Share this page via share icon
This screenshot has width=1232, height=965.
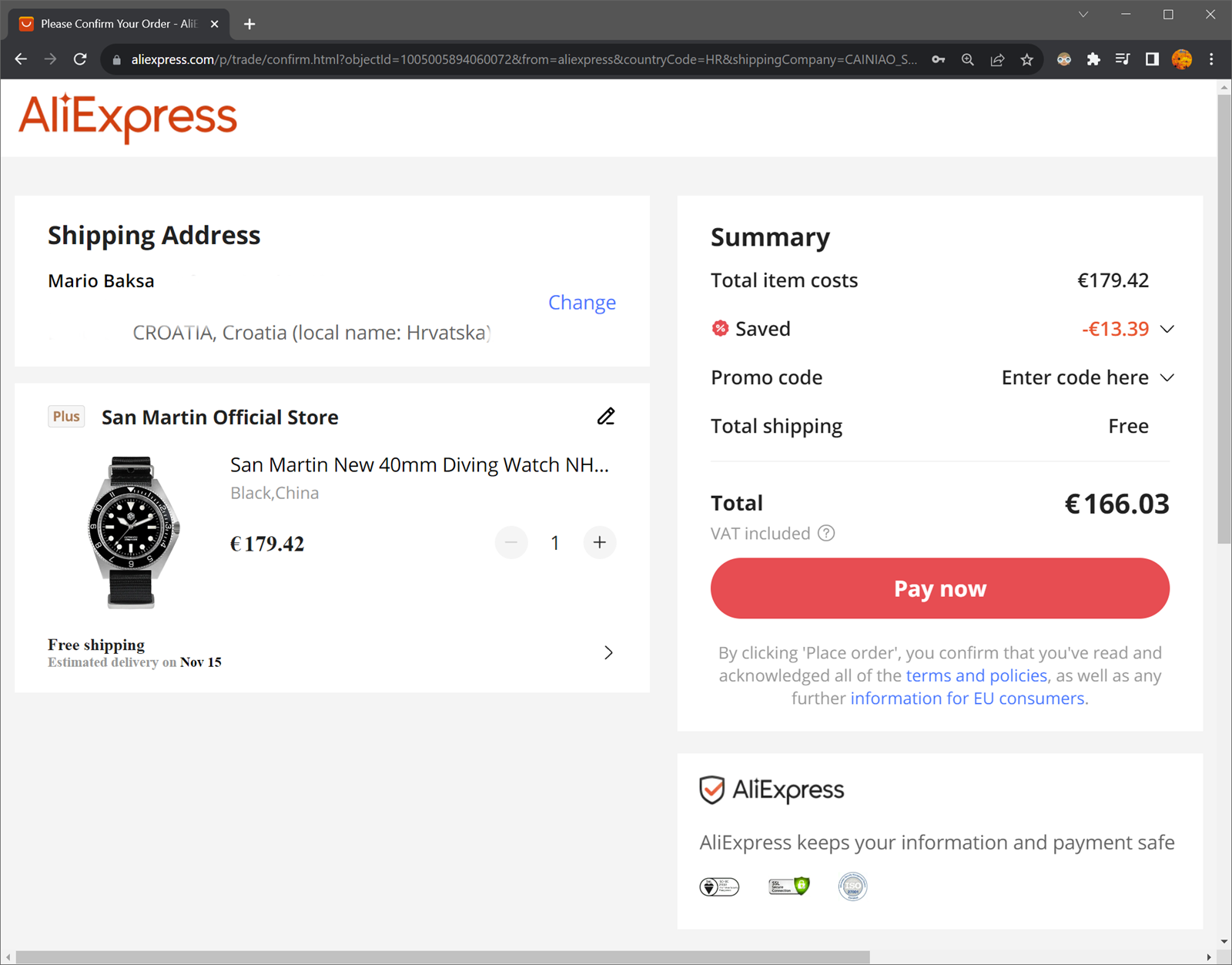click(997, 59)
